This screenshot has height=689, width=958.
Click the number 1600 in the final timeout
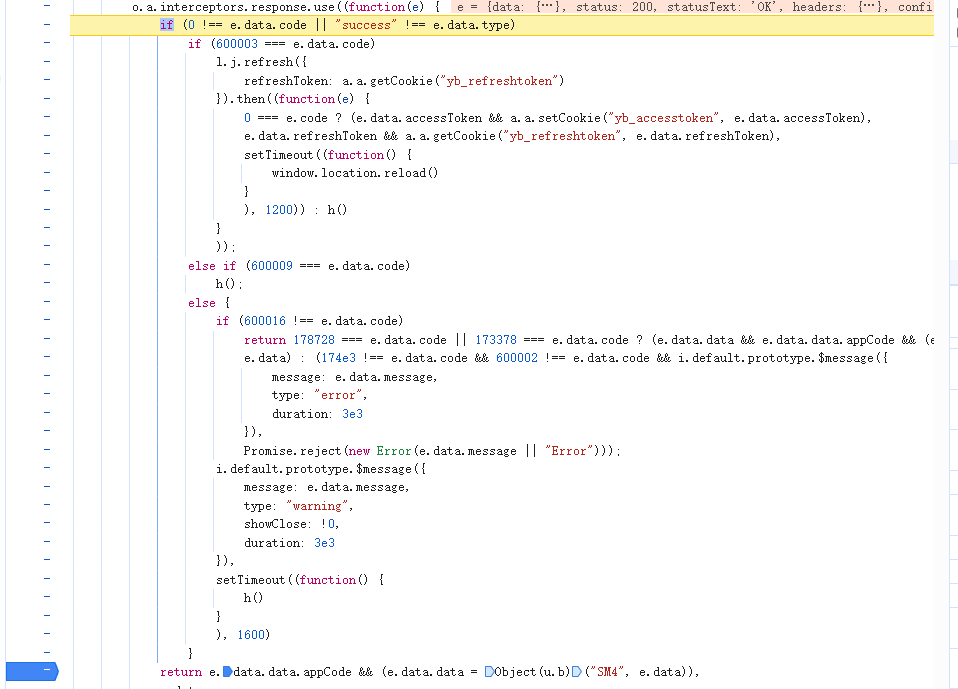[250, 635]
